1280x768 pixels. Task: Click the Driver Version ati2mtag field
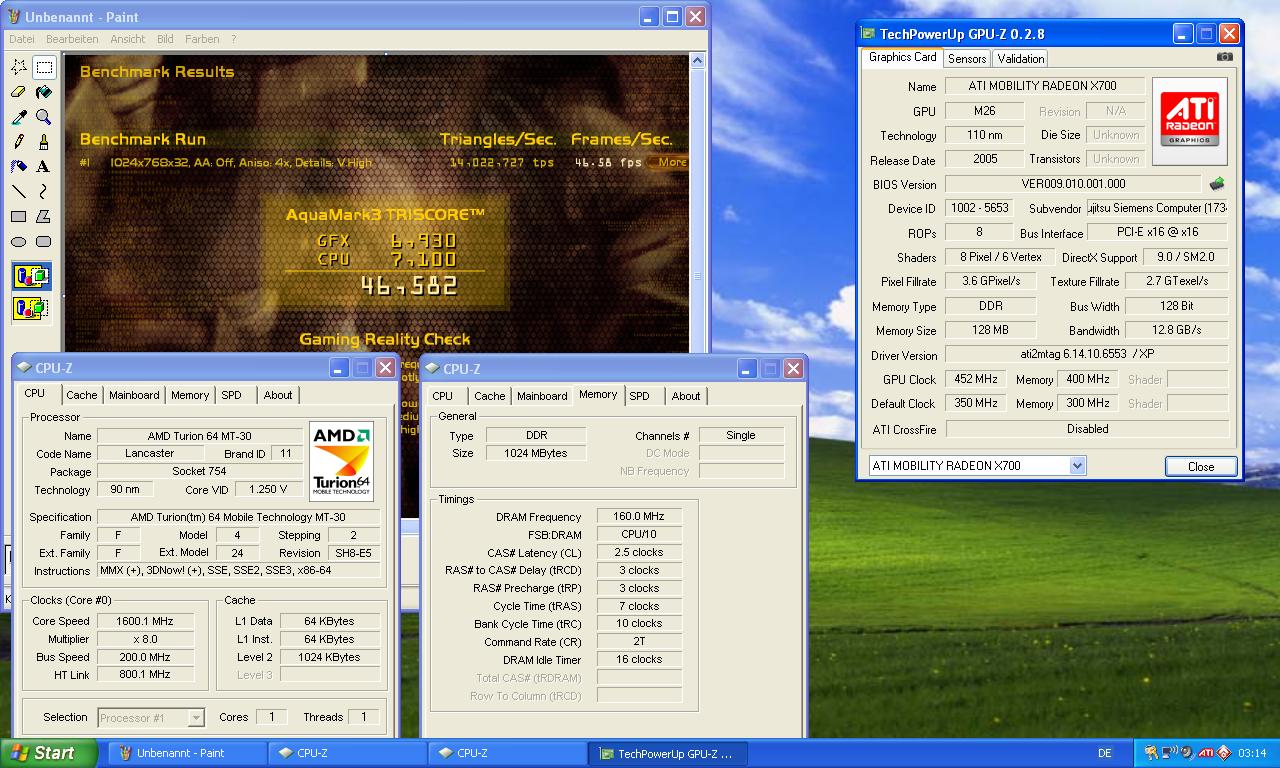(1087, 355)
